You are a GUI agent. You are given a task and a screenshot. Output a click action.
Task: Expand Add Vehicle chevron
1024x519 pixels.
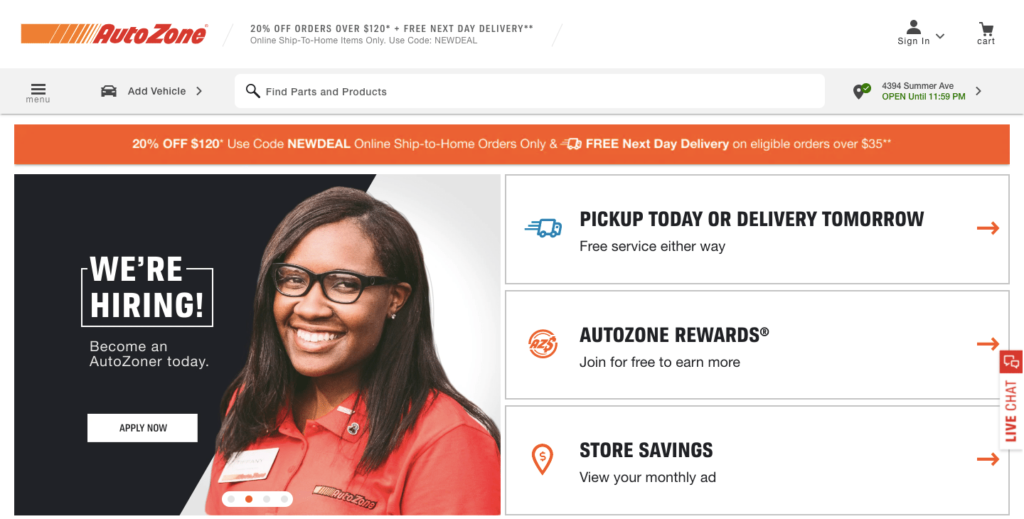pos(199,91)
